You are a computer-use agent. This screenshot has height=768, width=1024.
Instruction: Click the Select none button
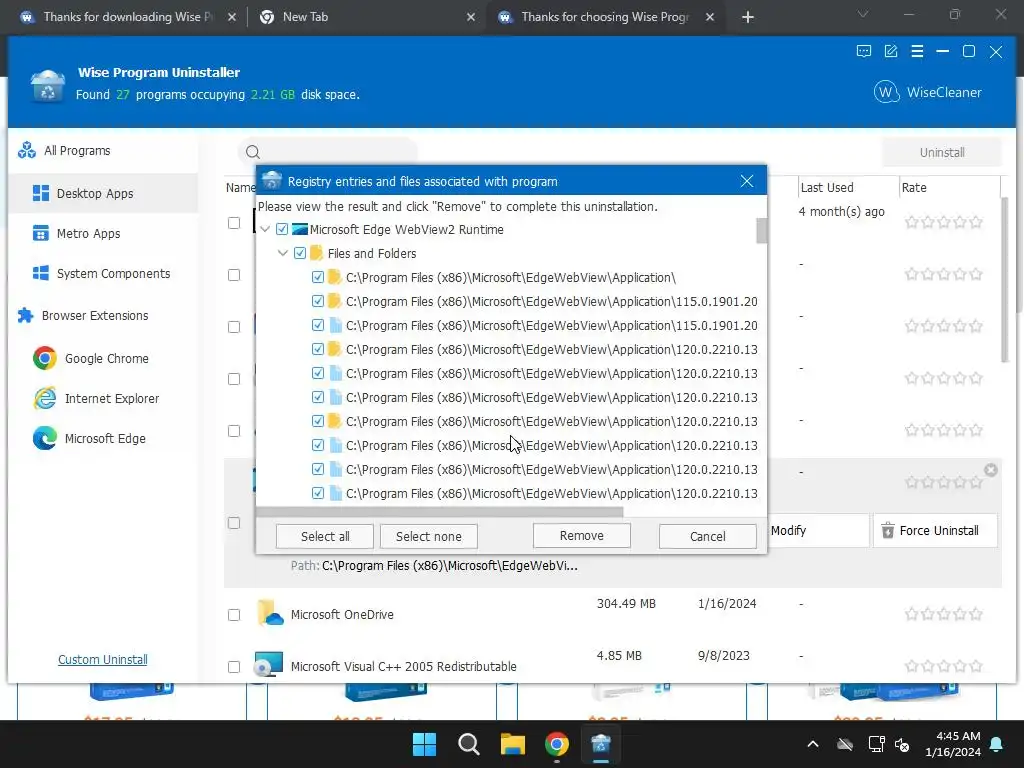tap(428, 536)
